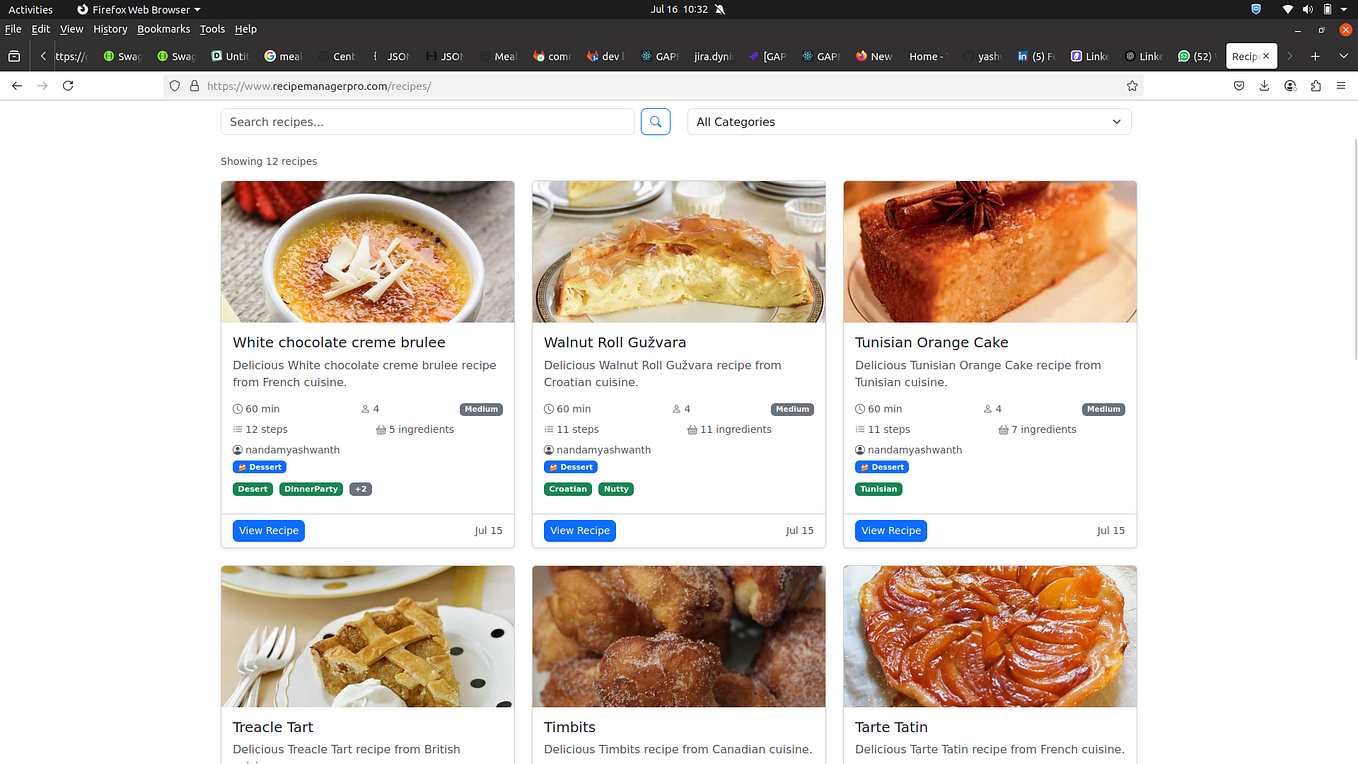Open the extensions puzzle icon
Screen dimensions: 1358x764
tap(1315, 86)
